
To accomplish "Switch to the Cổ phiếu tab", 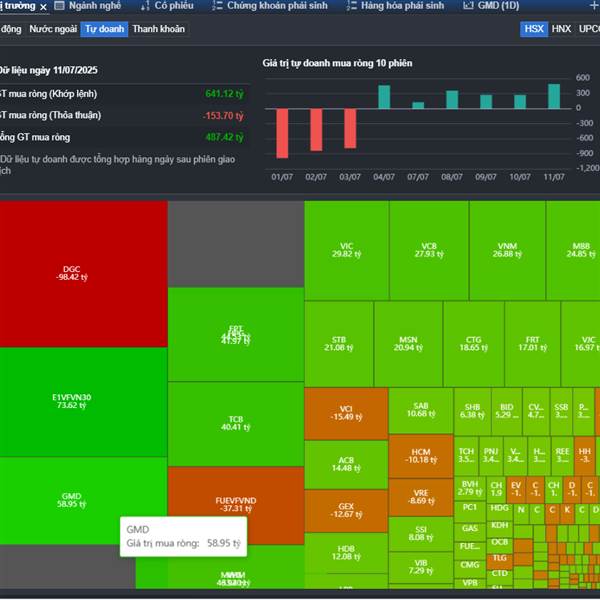I will coord(167,6).
